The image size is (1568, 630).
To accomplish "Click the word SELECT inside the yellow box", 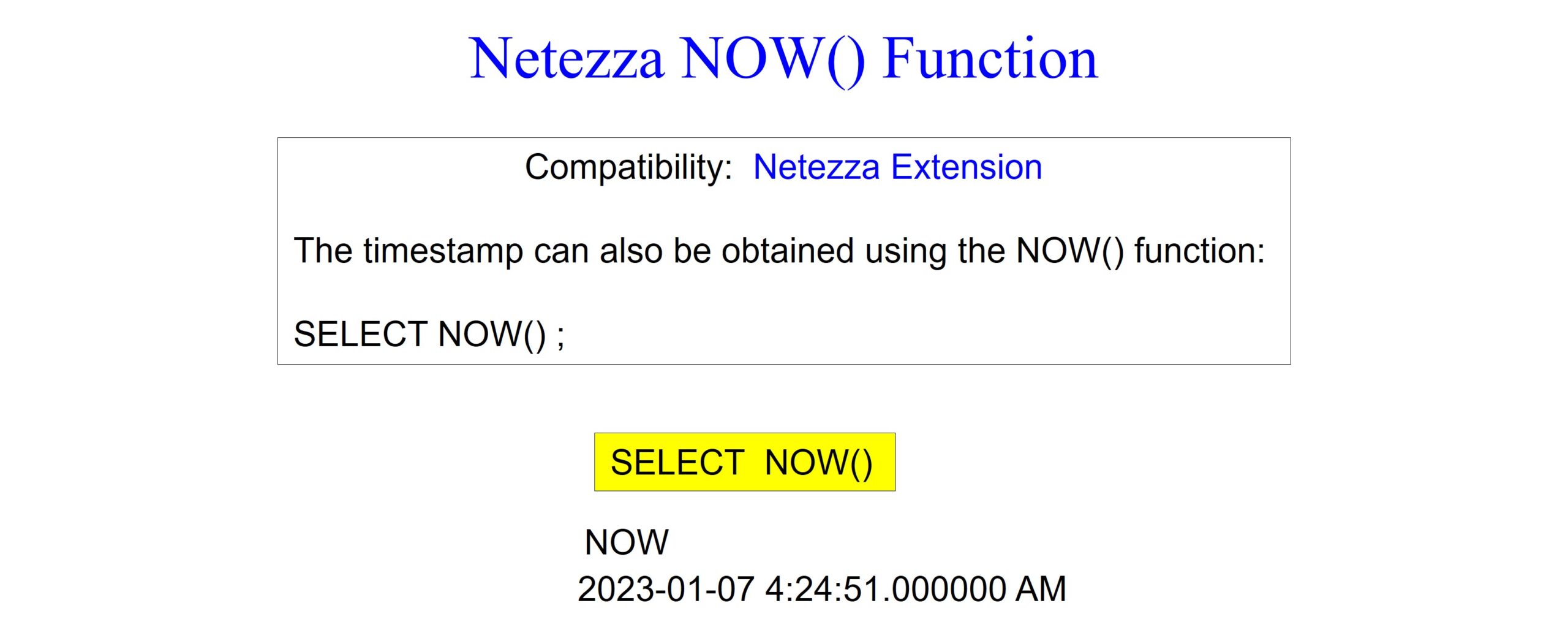I will point(677,463).
